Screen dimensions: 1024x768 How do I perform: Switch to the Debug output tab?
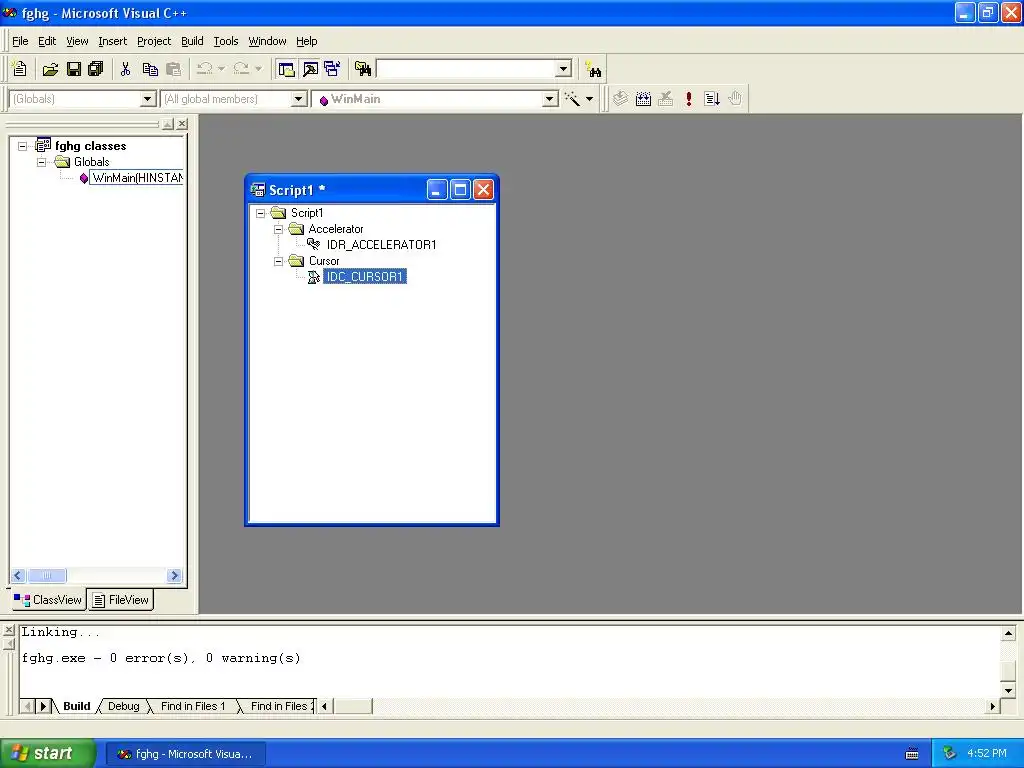click(123, 706)
